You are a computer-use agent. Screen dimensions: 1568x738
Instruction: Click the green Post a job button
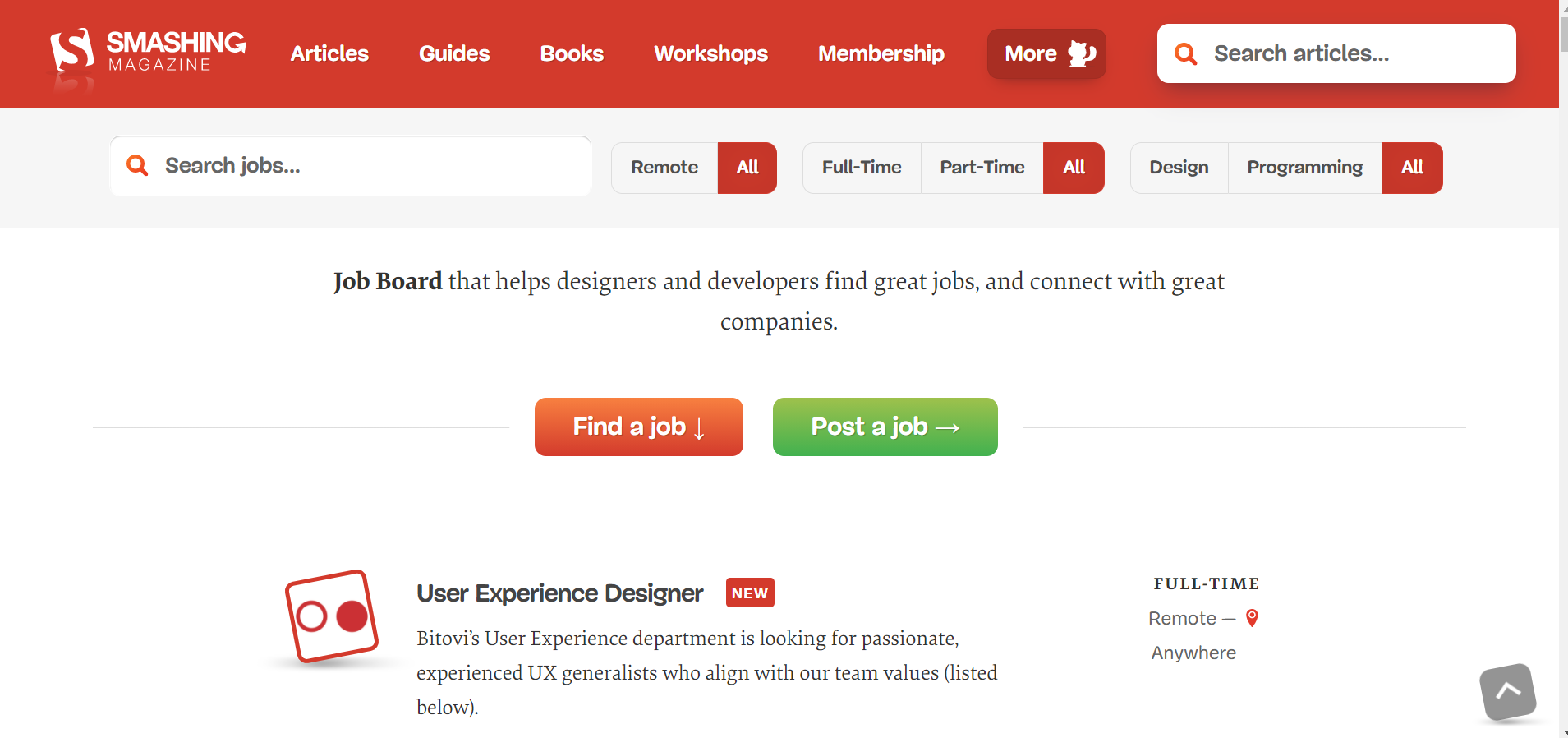click(885, 427)
